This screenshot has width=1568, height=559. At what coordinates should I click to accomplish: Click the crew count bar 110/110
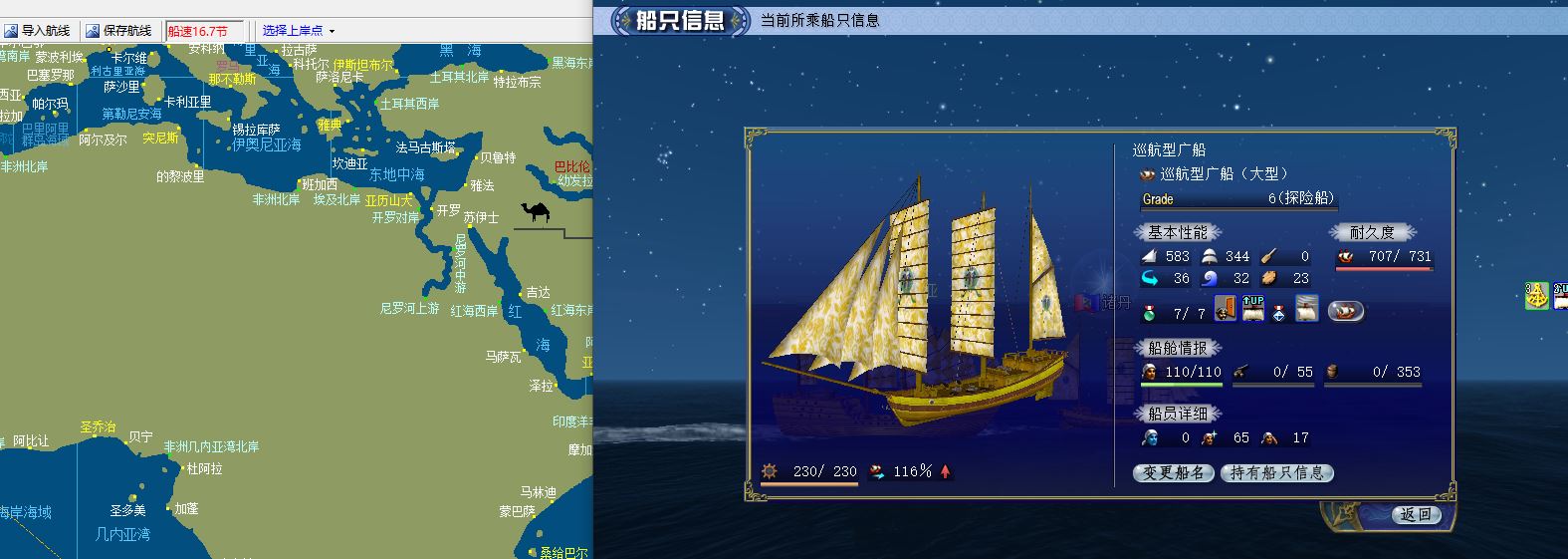coord(1182,374)
